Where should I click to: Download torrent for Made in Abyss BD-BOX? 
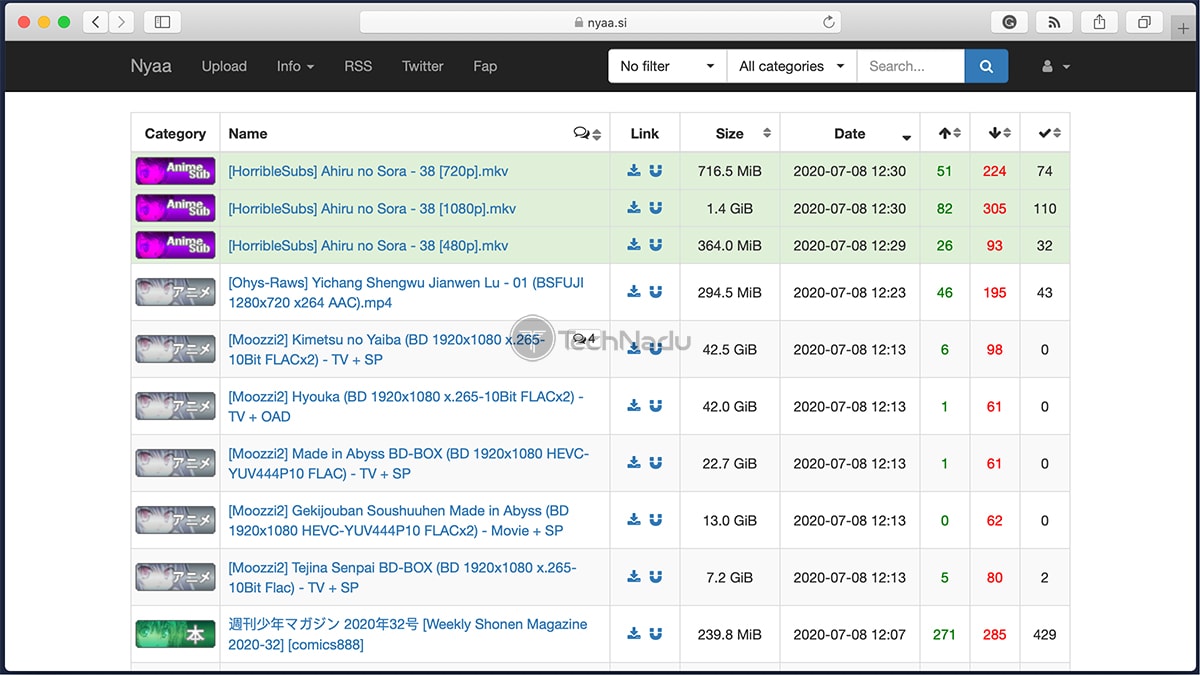(x=634, y=463)
